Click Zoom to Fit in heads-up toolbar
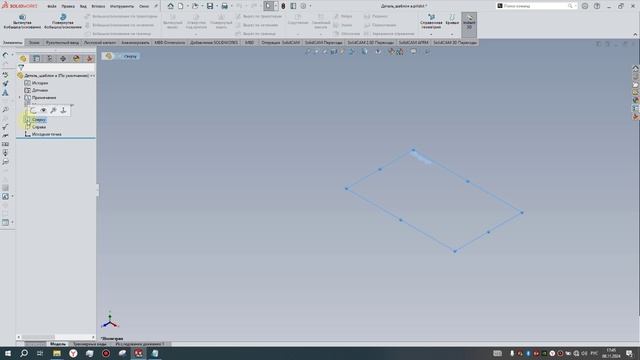This screenshot has height=360, width=640. pos(308,52)
